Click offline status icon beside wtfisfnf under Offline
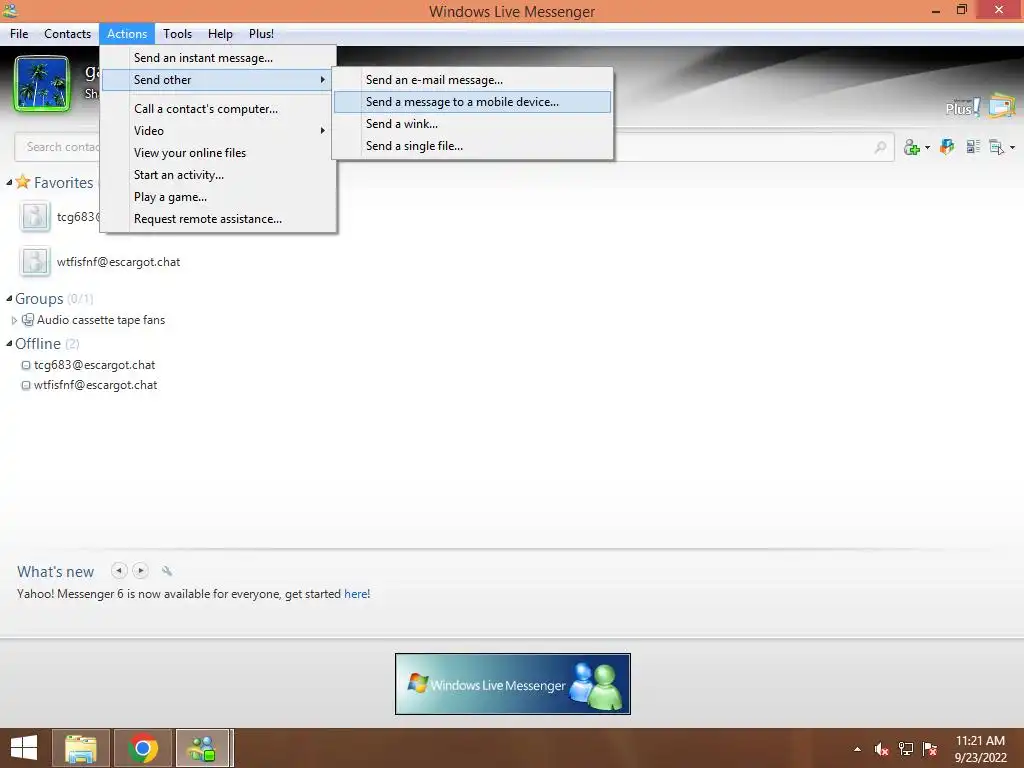This screenshot has width=1024, height=768. pos(26,385)
